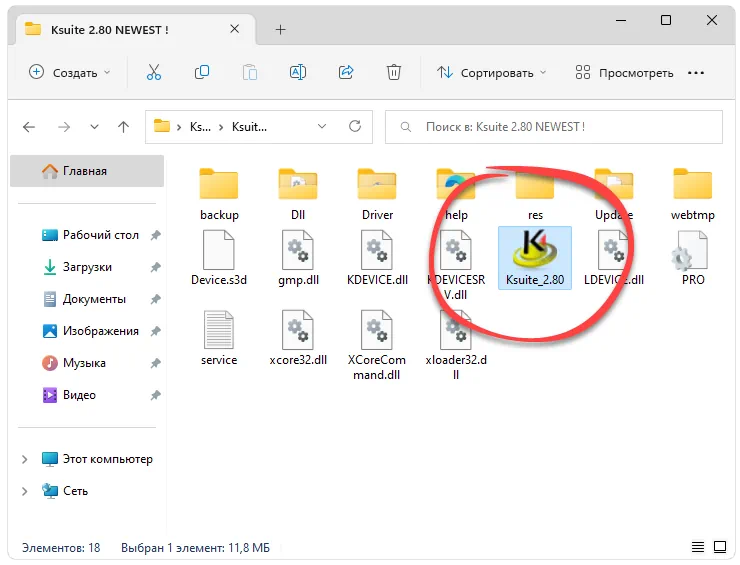This screenshot has height=565, width=740.
Task: Unpin Загрузки pin icon
Action: pyautogui.click(x=155, y=267)
